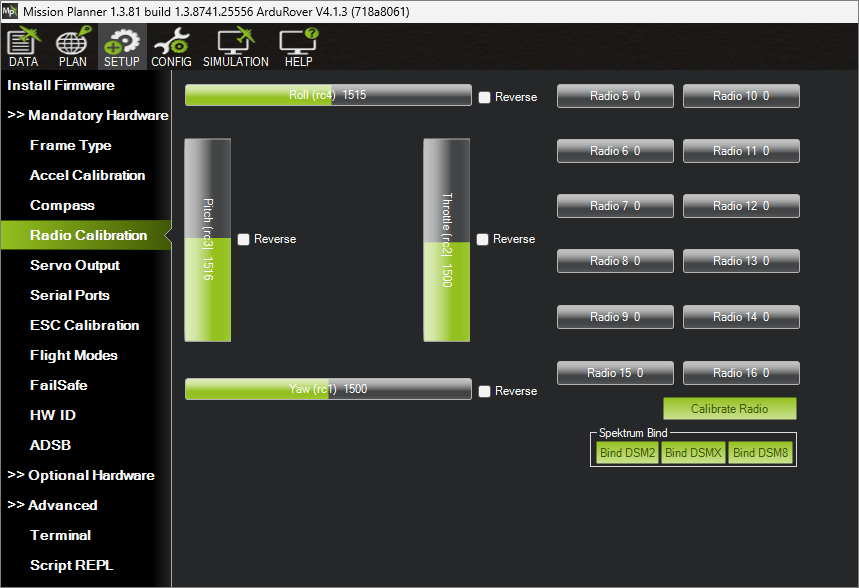Click Bind DSM2 button
This screenshot has width=859, height=588.
[627, 453]
